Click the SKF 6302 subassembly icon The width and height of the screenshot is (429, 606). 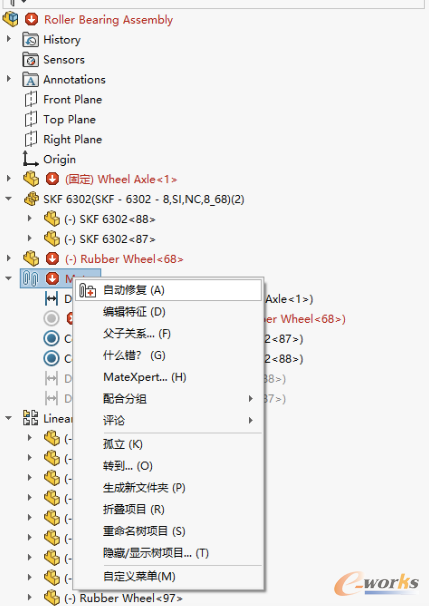pos(31,199)
